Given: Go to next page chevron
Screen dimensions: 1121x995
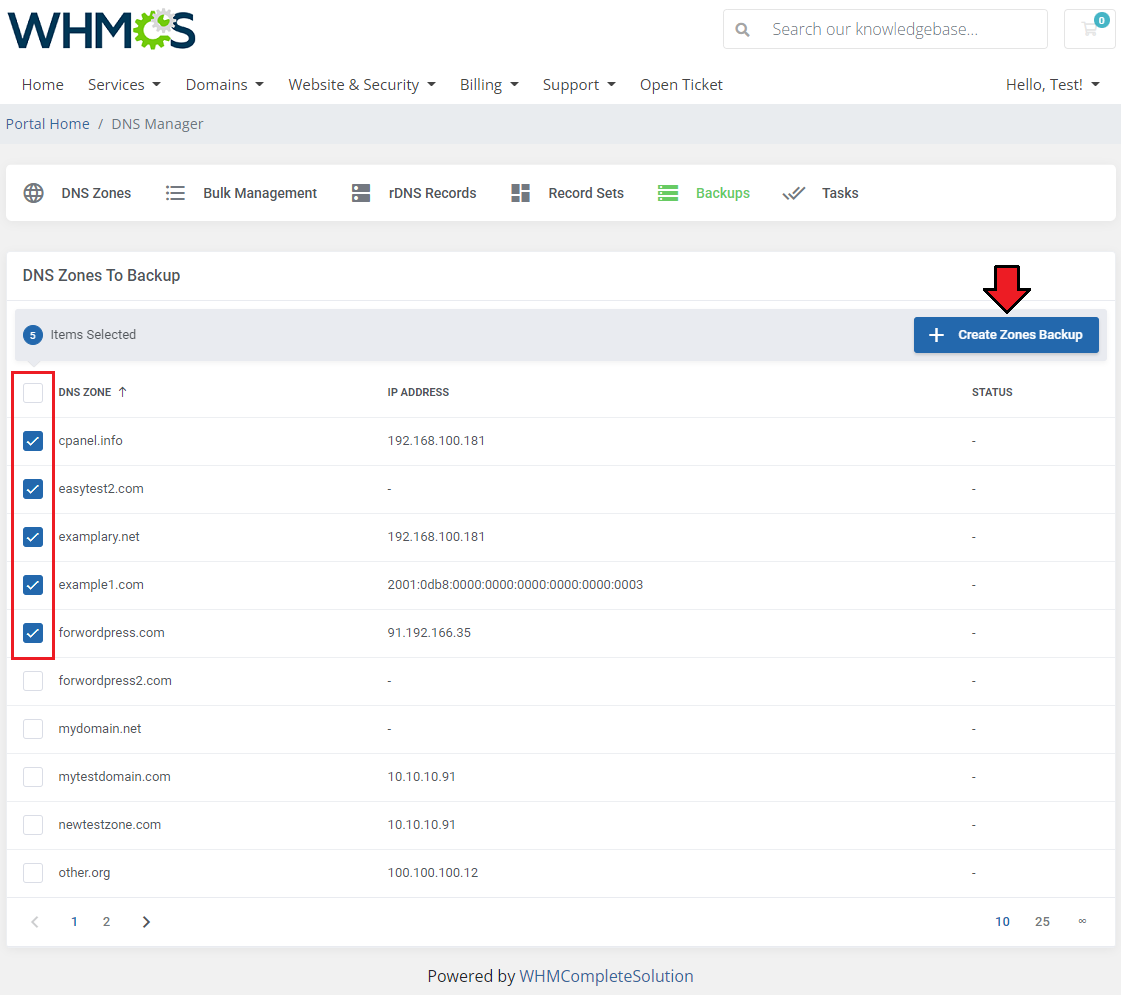Looking at the screenshot, I should click(x=147, y=922).
